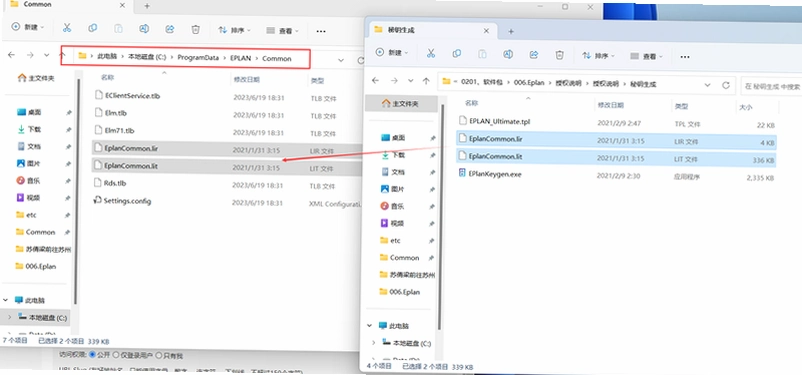Click 0201、软件包 breadcrumb in 秘钥生成 window
This screenshot has width=802, height=375.
[x=482, y=82]
